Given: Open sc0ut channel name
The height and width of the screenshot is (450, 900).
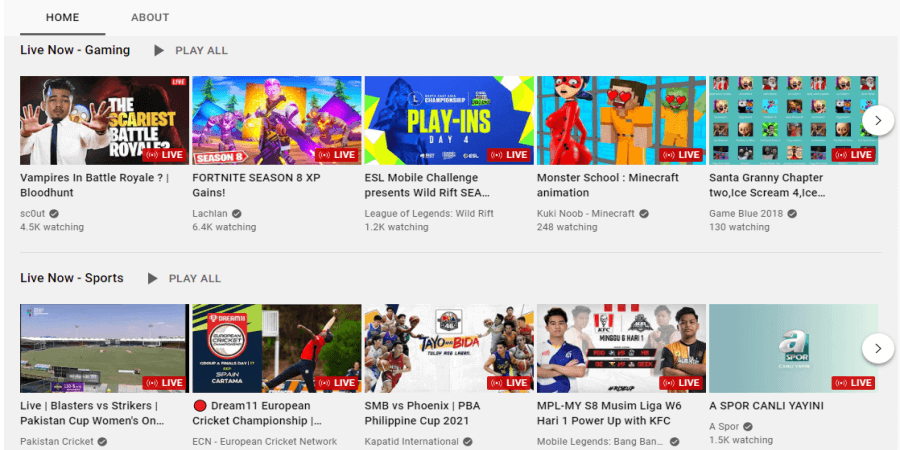Looking at the screenshot, I should point(33,214).
